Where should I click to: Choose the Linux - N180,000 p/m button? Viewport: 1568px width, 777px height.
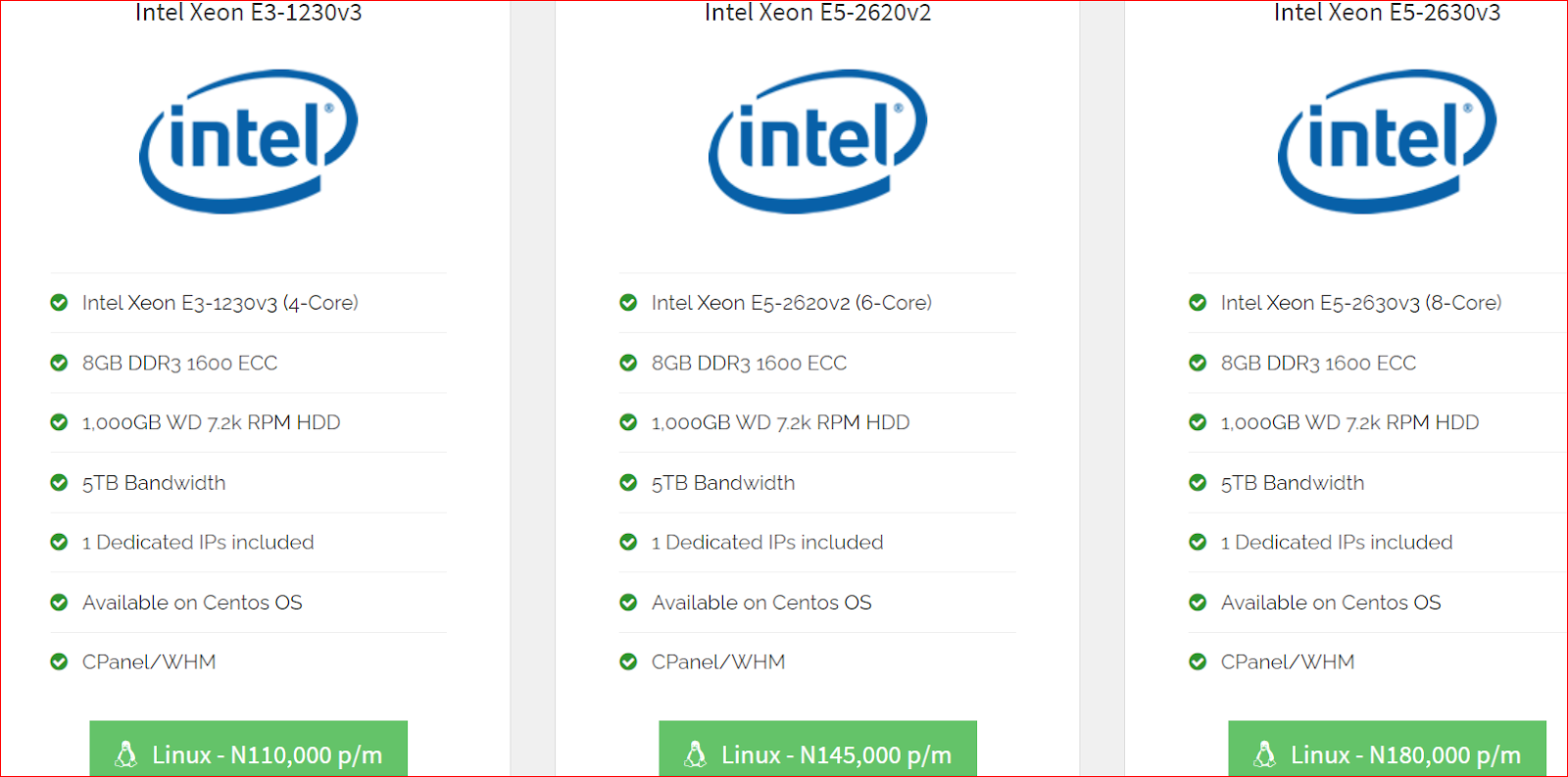tap(1387, 750)
